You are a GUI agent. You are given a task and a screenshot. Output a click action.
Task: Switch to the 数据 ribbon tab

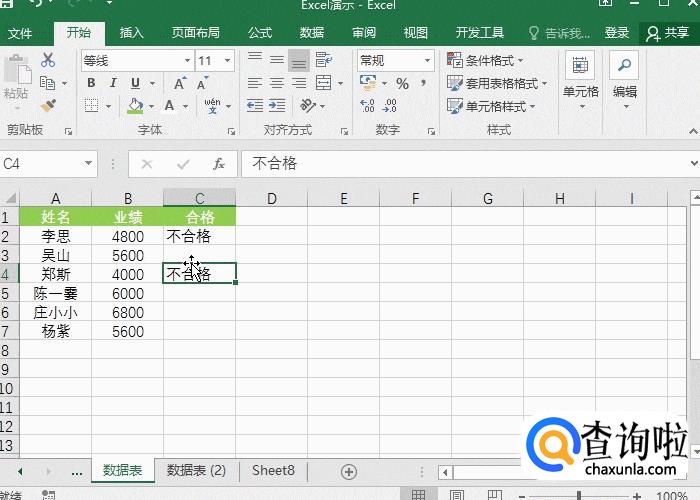tap(312, 33)
